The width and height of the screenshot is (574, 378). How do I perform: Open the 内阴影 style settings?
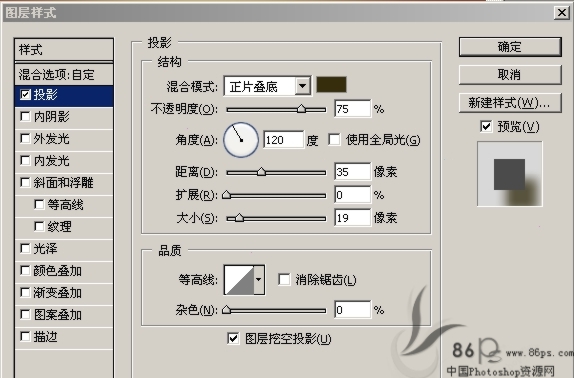tap(52, 117)
